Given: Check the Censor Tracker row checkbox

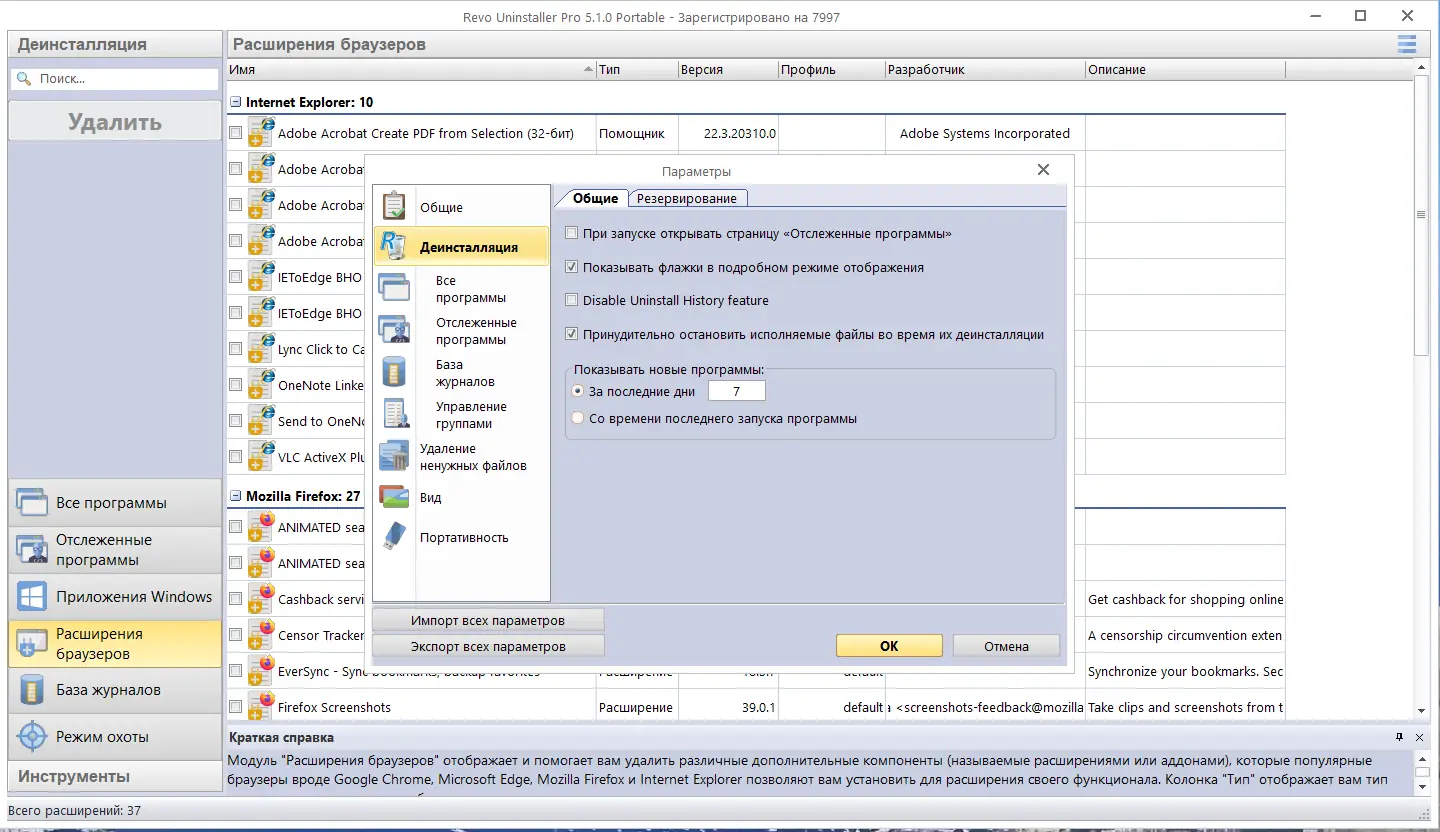Looking at the screenshot, I should pos(235,635).
